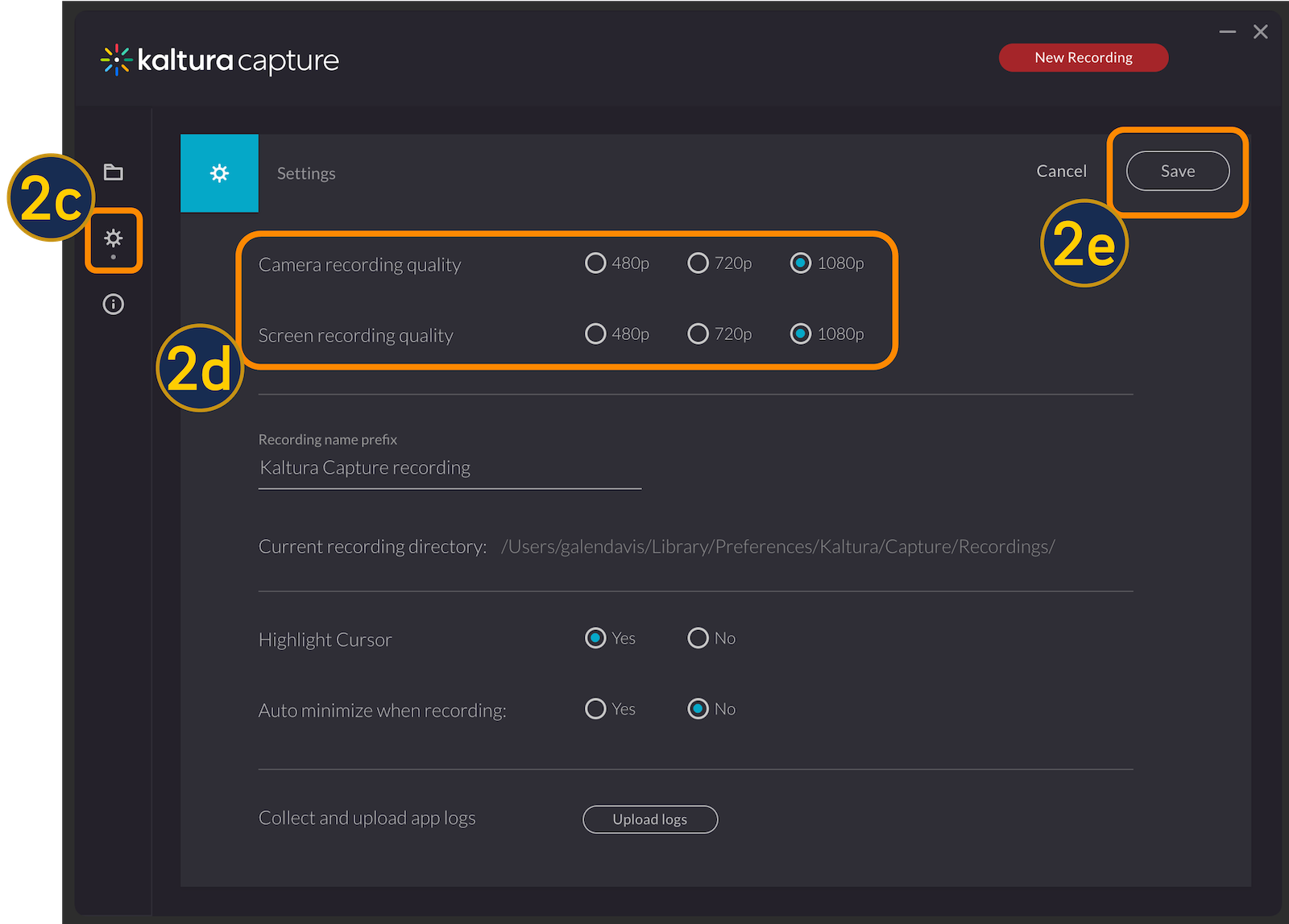Select Yes for Auto minimize when recording

tap(595, 709)
